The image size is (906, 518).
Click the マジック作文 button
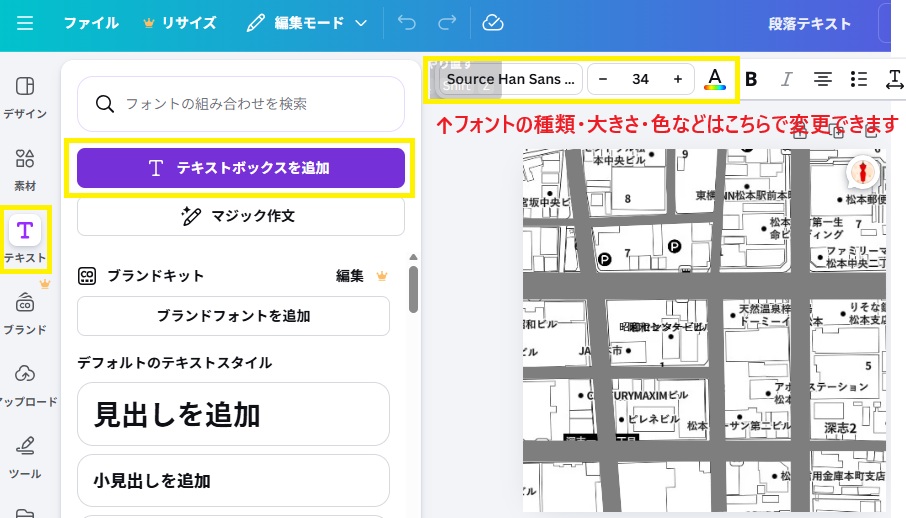[x=241, y=215]
